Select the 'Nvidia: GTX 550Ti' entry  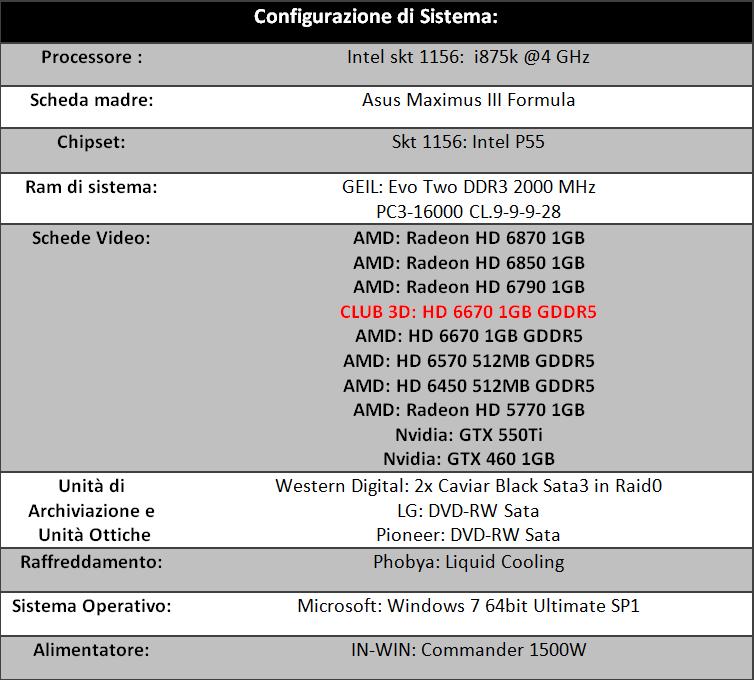[468, 435]
